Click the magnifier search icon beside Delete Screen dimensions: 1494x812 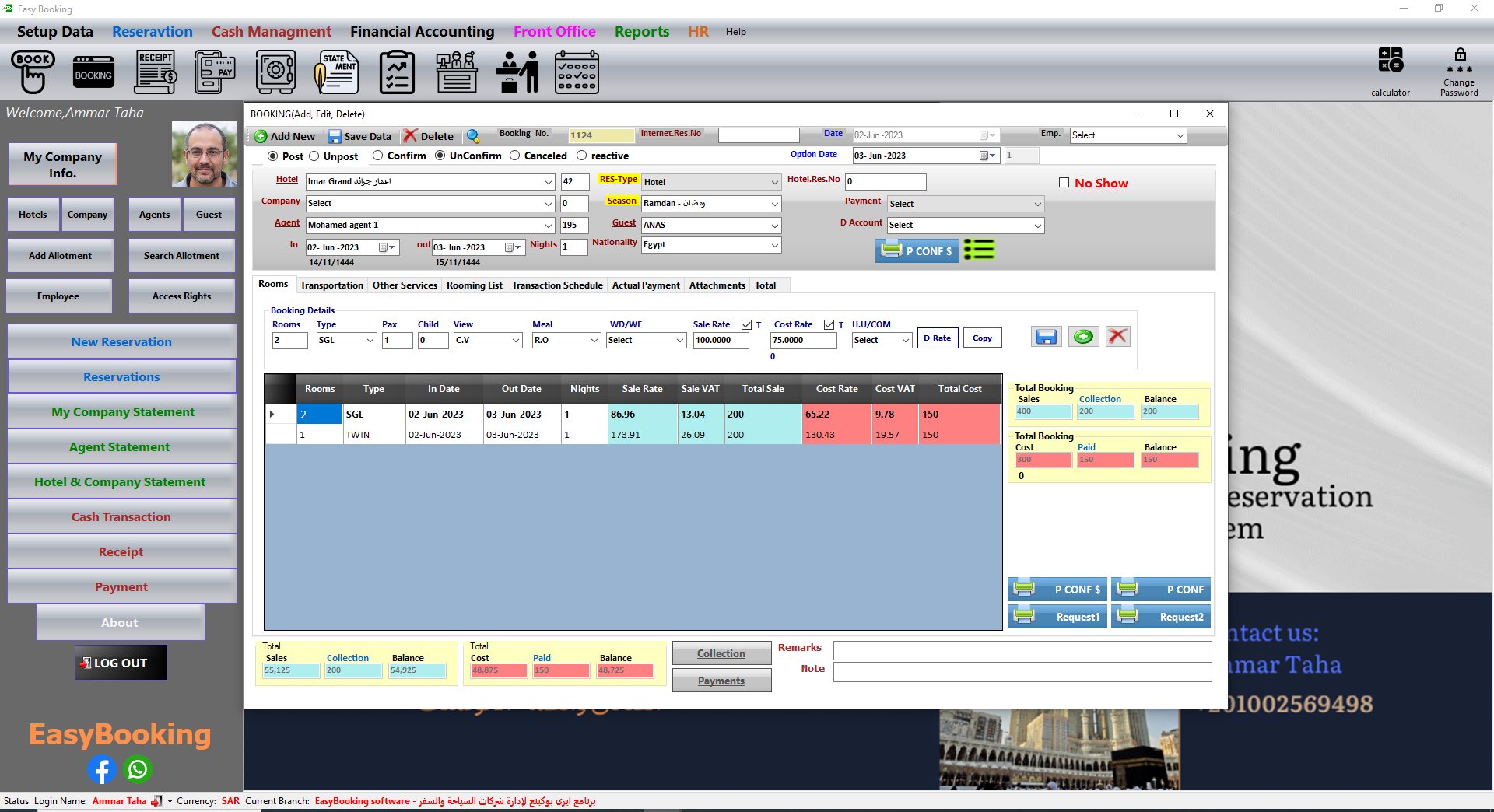click(x=472, y=136)
